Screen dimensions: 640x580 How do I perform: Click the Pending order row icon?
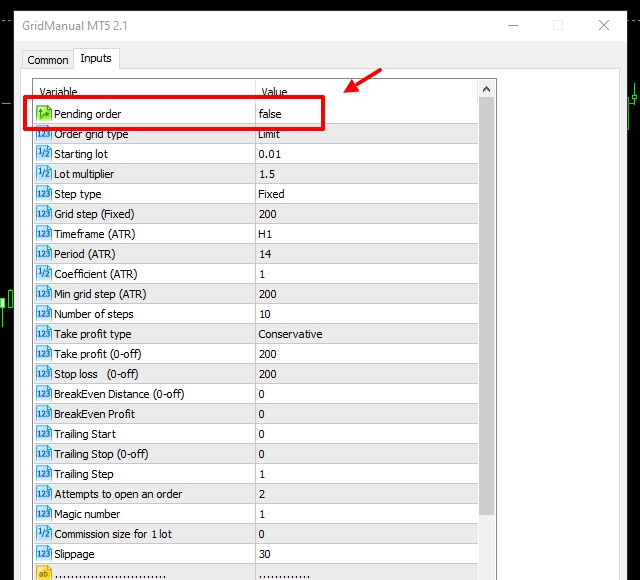pyautogui.click(x=44, y=113)
